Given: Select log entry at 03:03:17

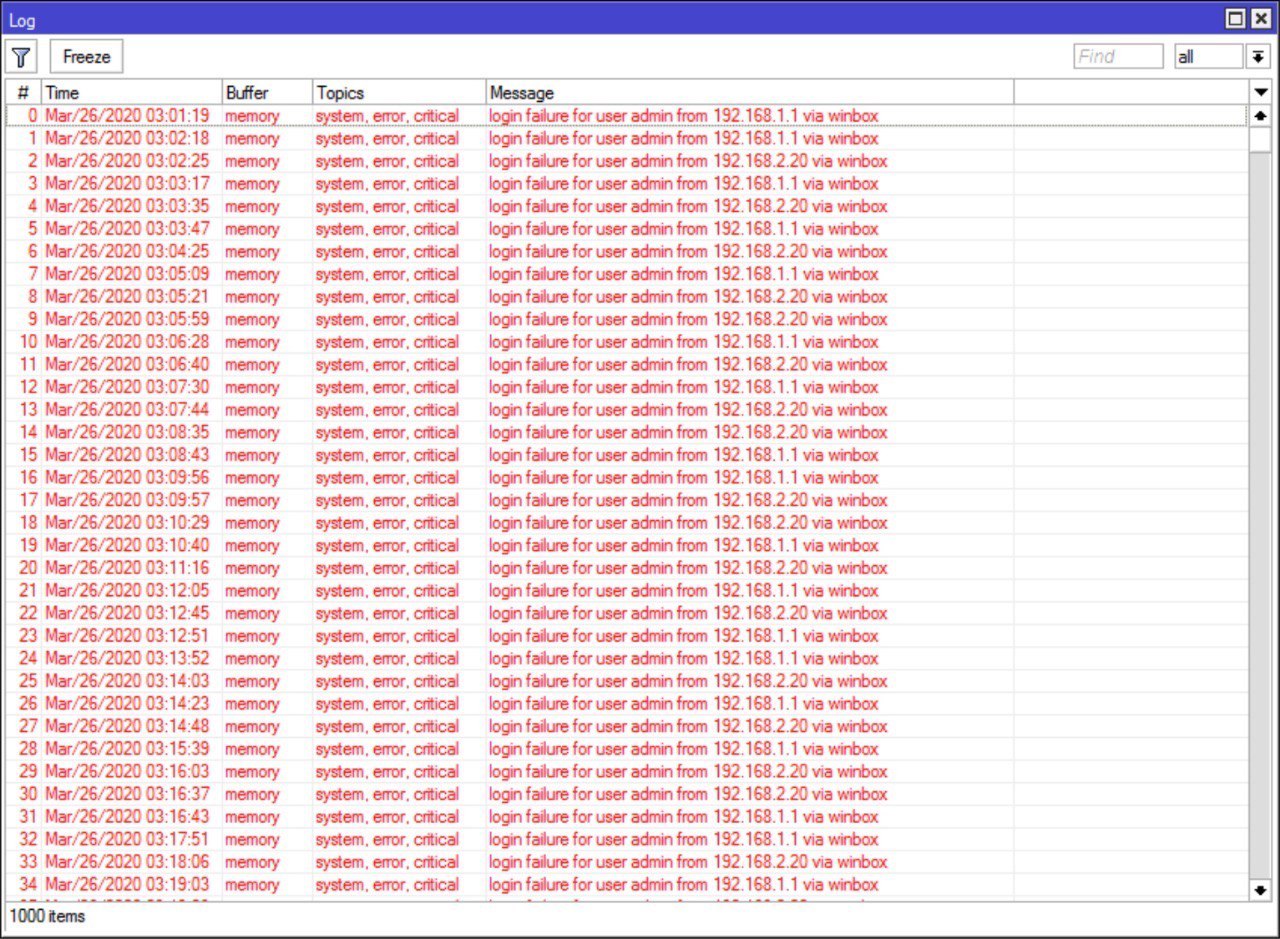Looking at the screenshot, I should pyautogui.click(x=627, y=184).
